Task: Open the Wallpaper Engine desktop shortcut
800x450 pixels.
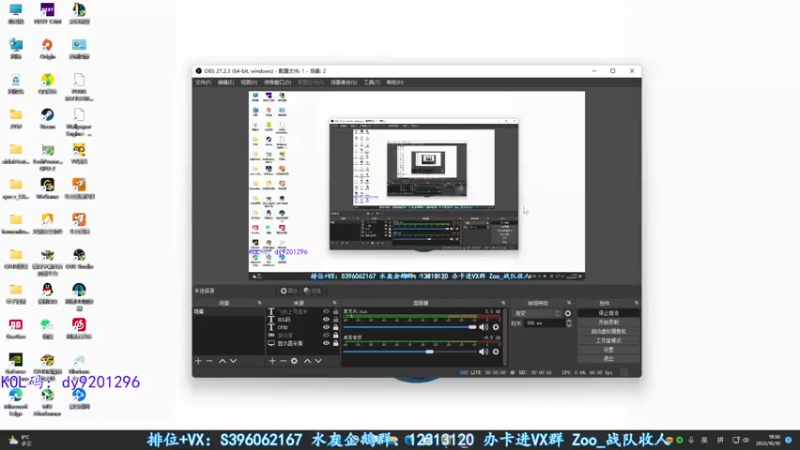Action: pyautogui.click(x=79, y=122)
